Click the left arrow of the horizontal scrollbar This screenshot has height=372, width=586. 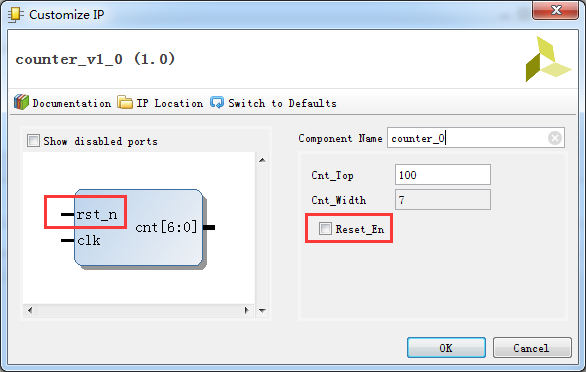(x=30, y=310)
